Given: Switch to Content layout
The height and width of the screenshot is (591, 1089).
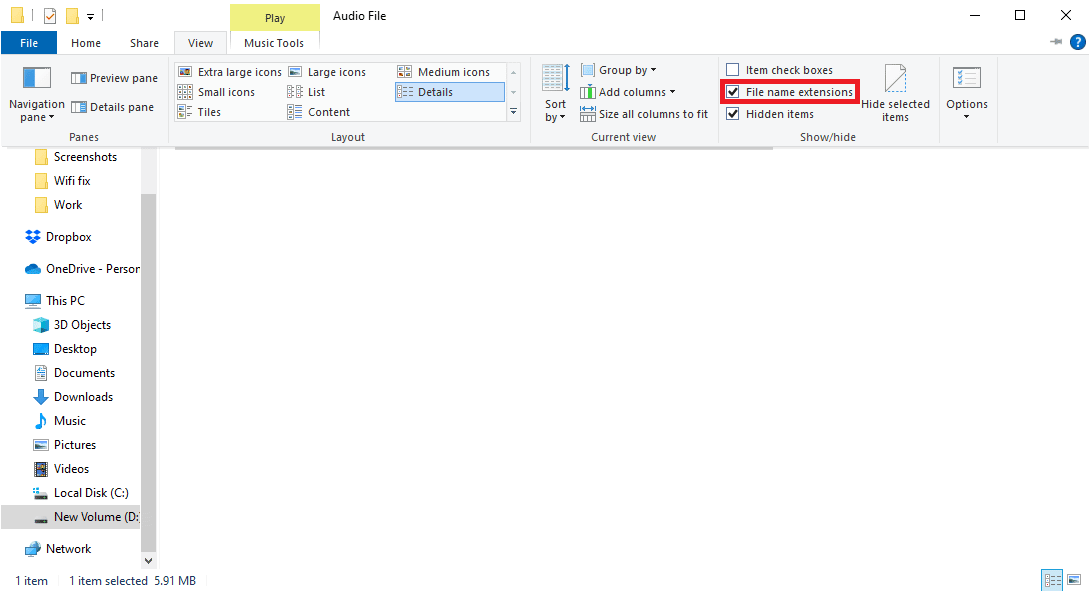Looking at the screenshot, I should [319, 112].
